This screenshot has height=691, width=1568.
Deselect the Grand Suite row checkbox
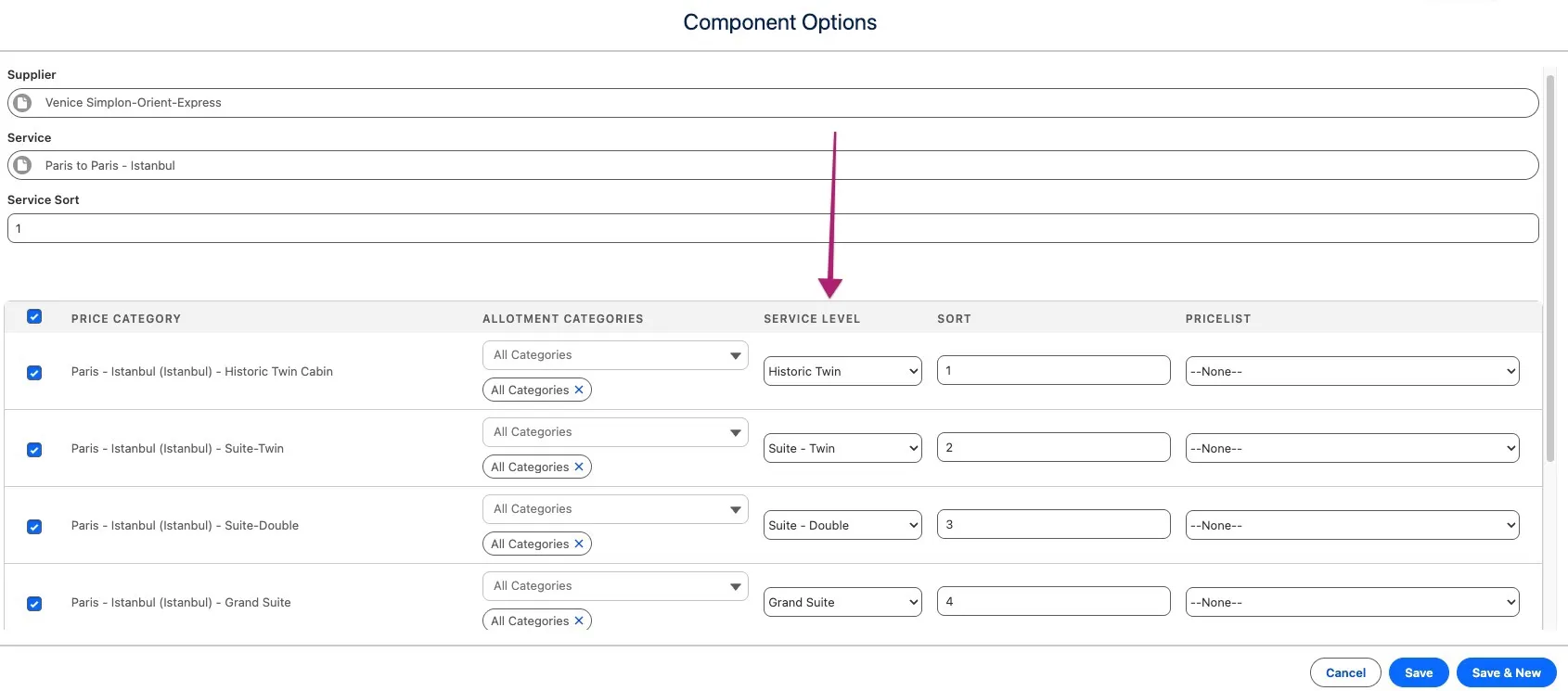click(34, 604)
